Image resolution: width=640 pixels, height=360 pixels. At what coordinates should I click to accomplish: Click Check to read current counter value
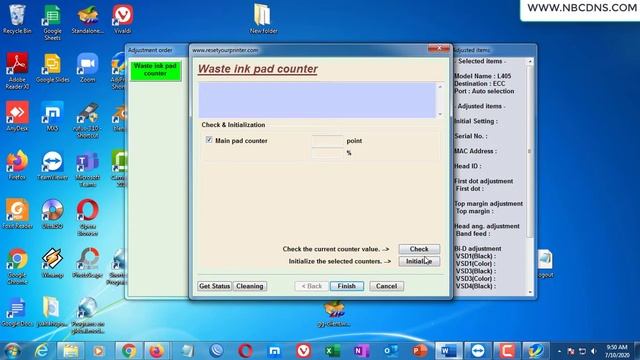[x=419, y=249]
